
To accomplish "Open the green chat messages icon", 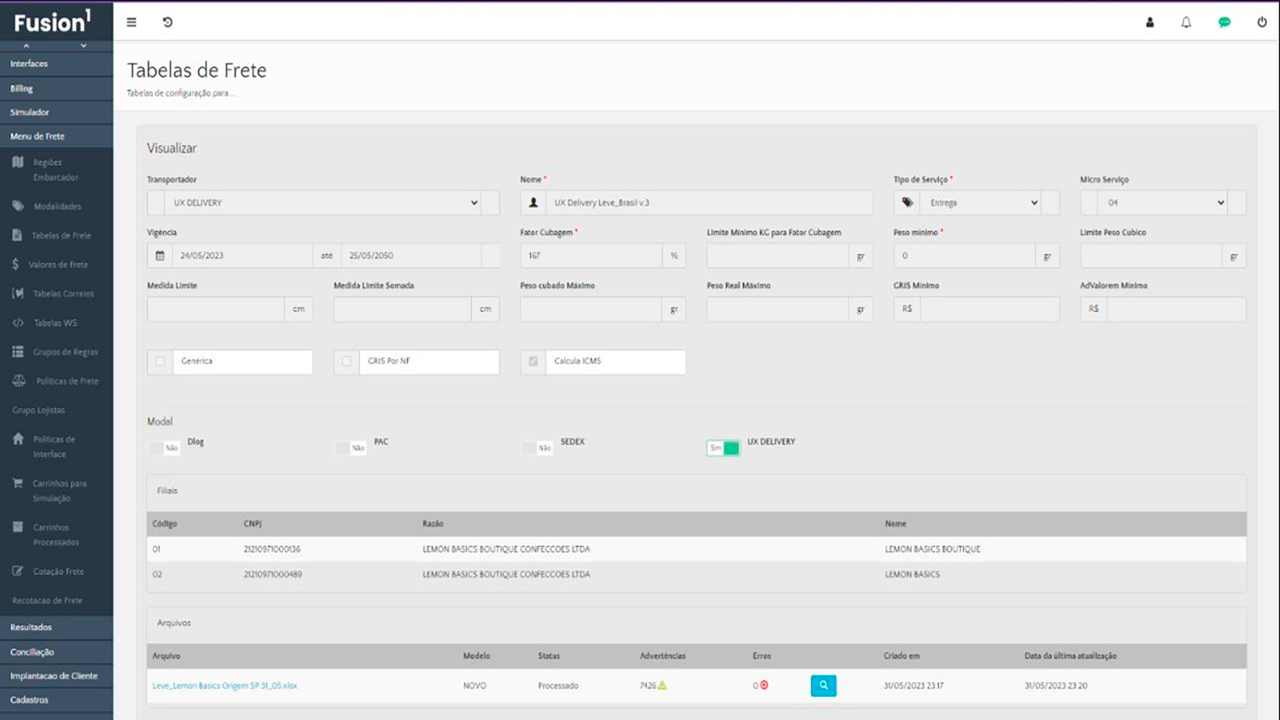I will [x=1224, y=22].
